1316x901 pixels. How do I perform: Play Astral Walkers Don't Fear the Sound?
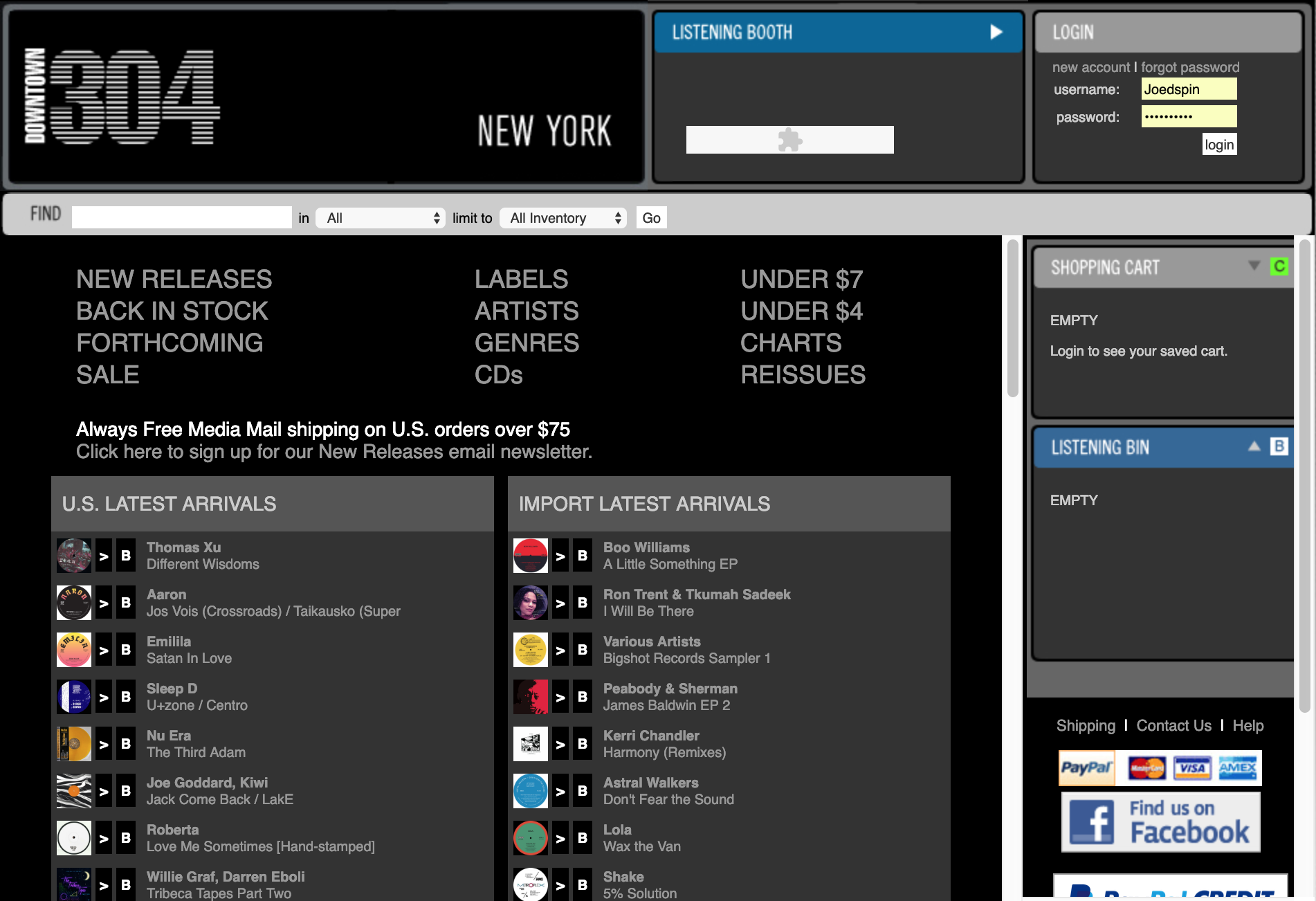pyautogui.click(x=560, y=791)
